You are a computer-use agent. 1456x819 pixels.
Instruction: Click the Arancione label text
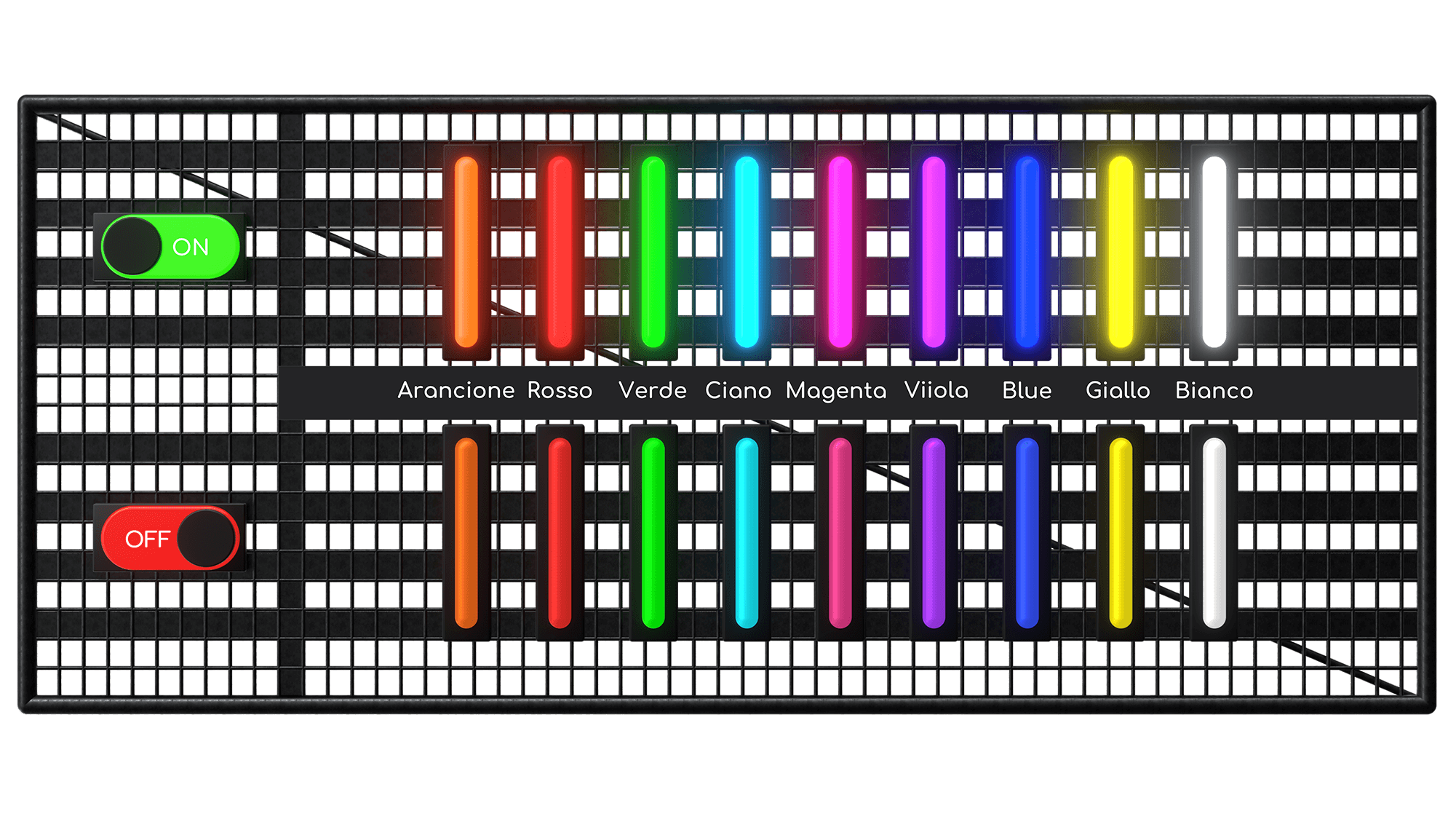pyautogui.click(x=456, y=391)
